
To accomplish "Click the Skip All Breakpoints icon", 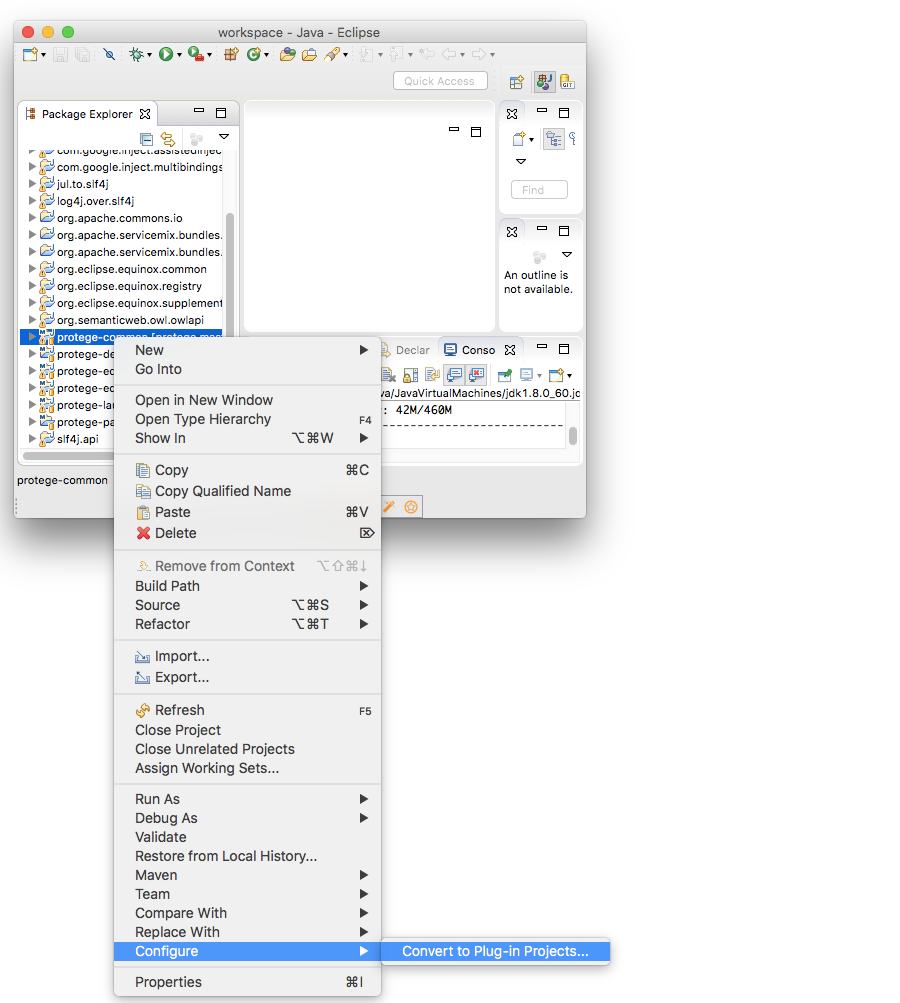I will pos(109,54).
